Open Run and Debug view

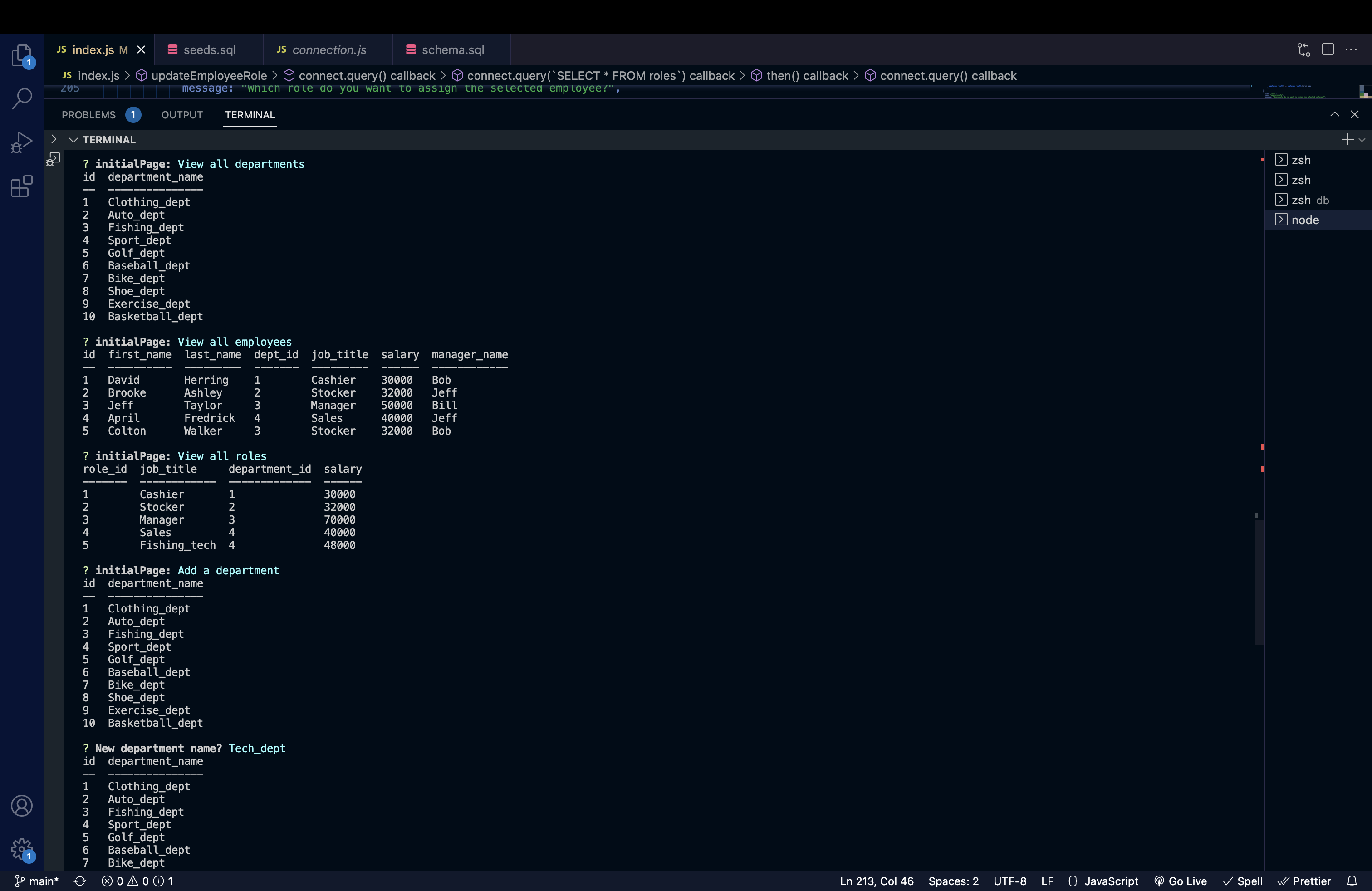(x=22, y=142)
